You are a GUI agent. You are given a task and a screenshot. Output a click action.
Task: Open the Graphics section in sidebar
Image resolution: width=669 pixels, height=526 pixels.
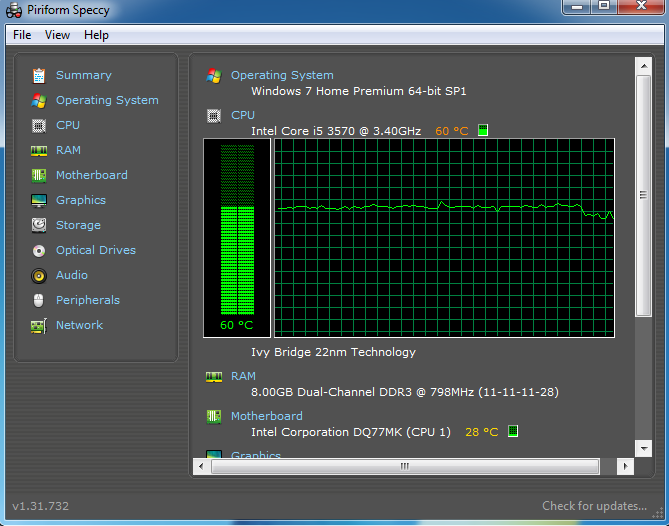click(x=81, y=201)
